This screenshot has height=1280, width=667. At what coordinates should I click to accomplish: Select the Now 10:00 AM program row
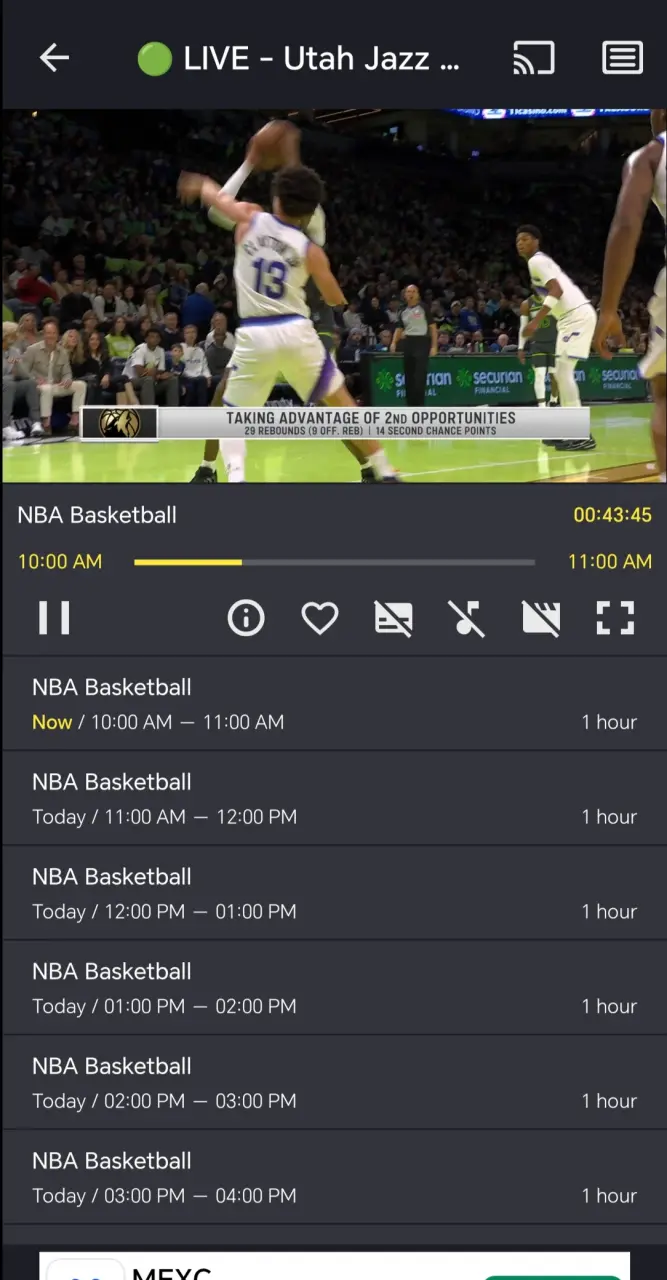tap(334, 704)
